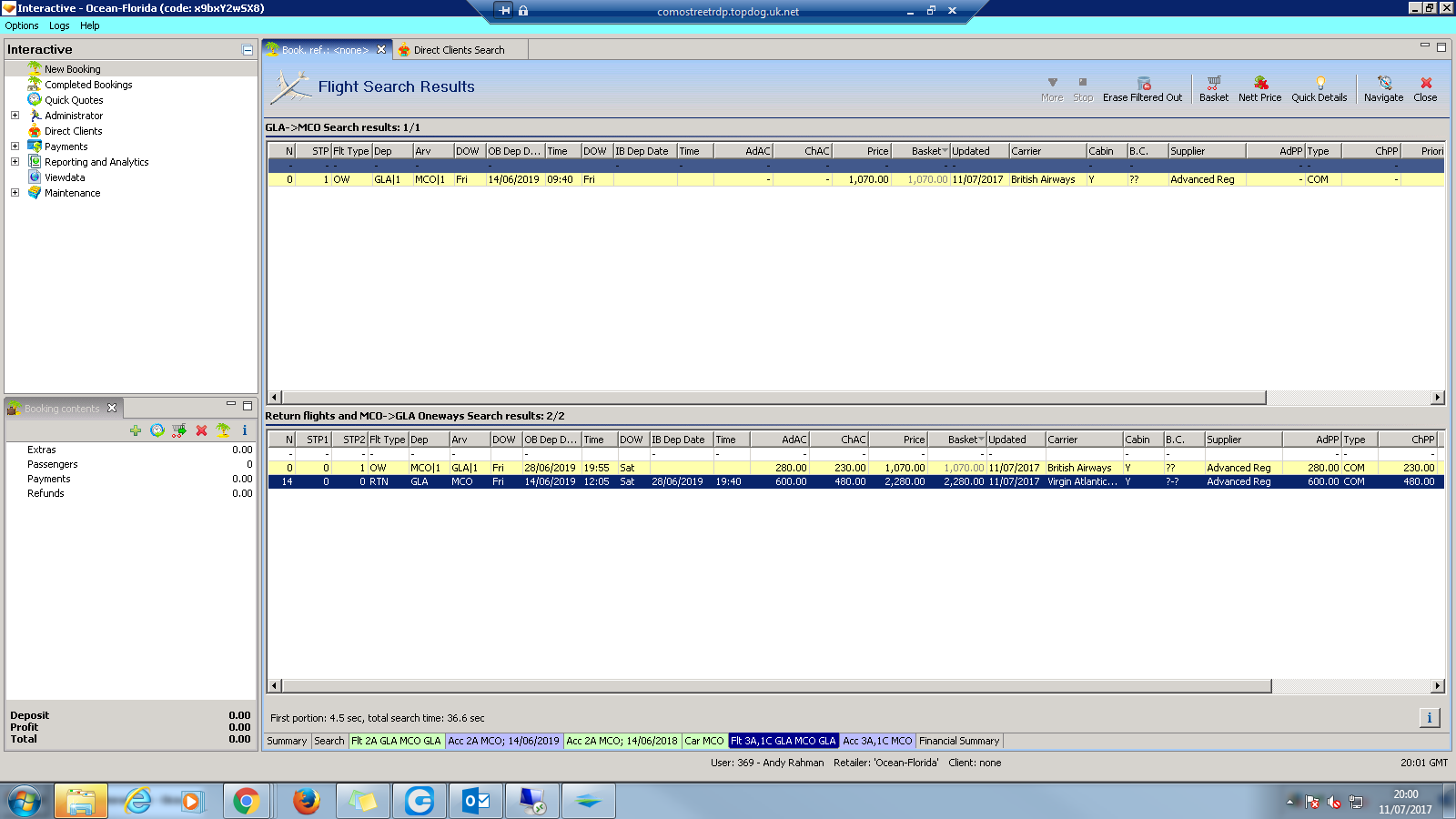1456x819 pixels.
Task: Open Remote Desktop Connection from the taskbar
Action: tap(532, 801)
